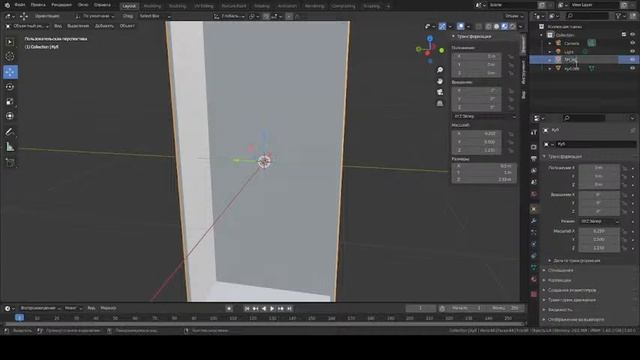The height and width of the screenshot is (360, 640).
Task: Toggle snapping magnet in header
Action: (x=266, y=16)
